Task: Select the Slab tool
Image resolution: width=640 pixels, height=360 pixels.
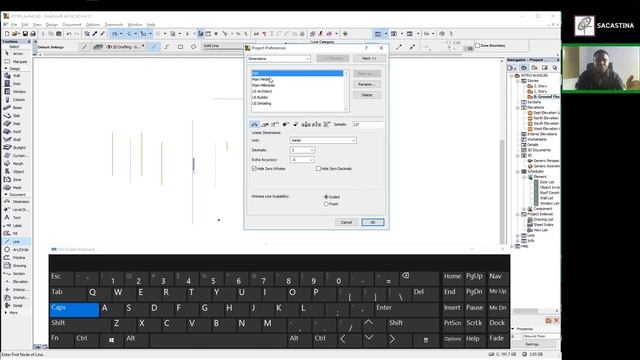Action: (x=16, y=116)
